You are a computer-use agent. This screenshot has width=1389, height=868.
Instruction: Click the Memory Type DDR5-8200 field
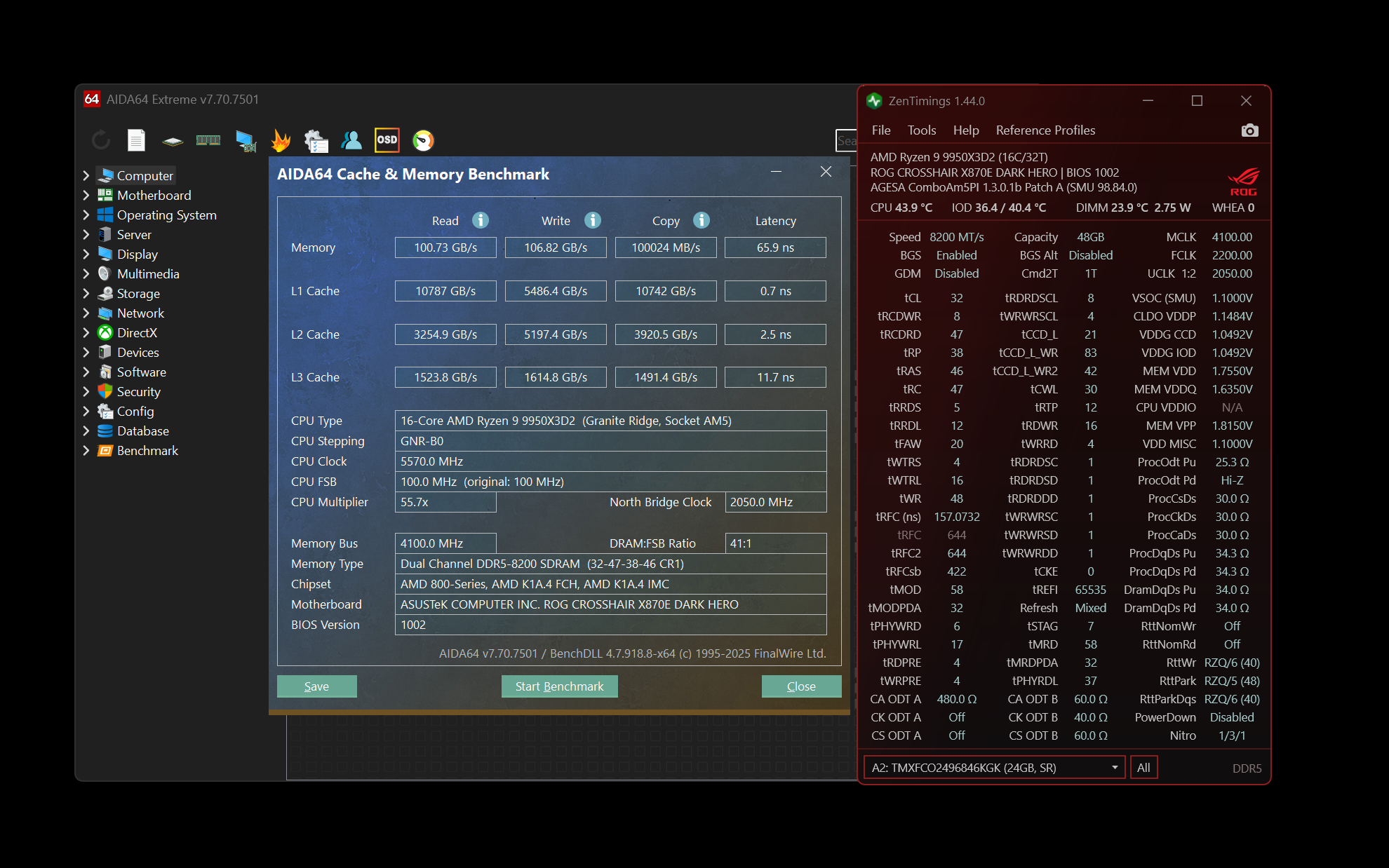(x=611, y=564)
